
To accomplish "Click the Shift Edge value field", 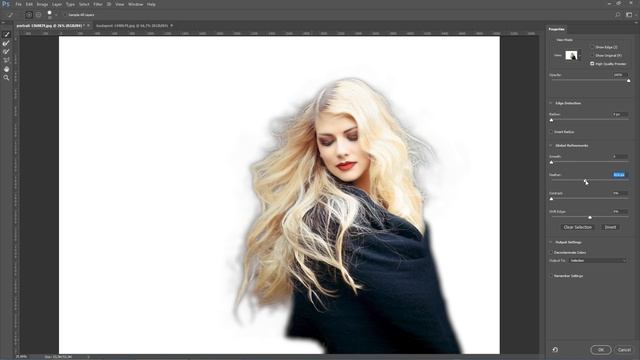I will (x=620, y=212).
